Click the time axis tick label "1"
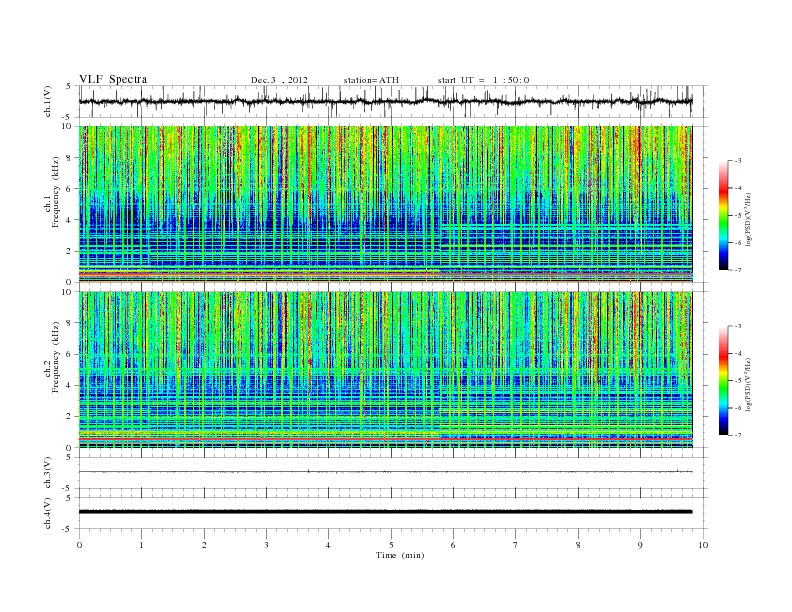The image size is (792, 612). [x=141, y=545]
